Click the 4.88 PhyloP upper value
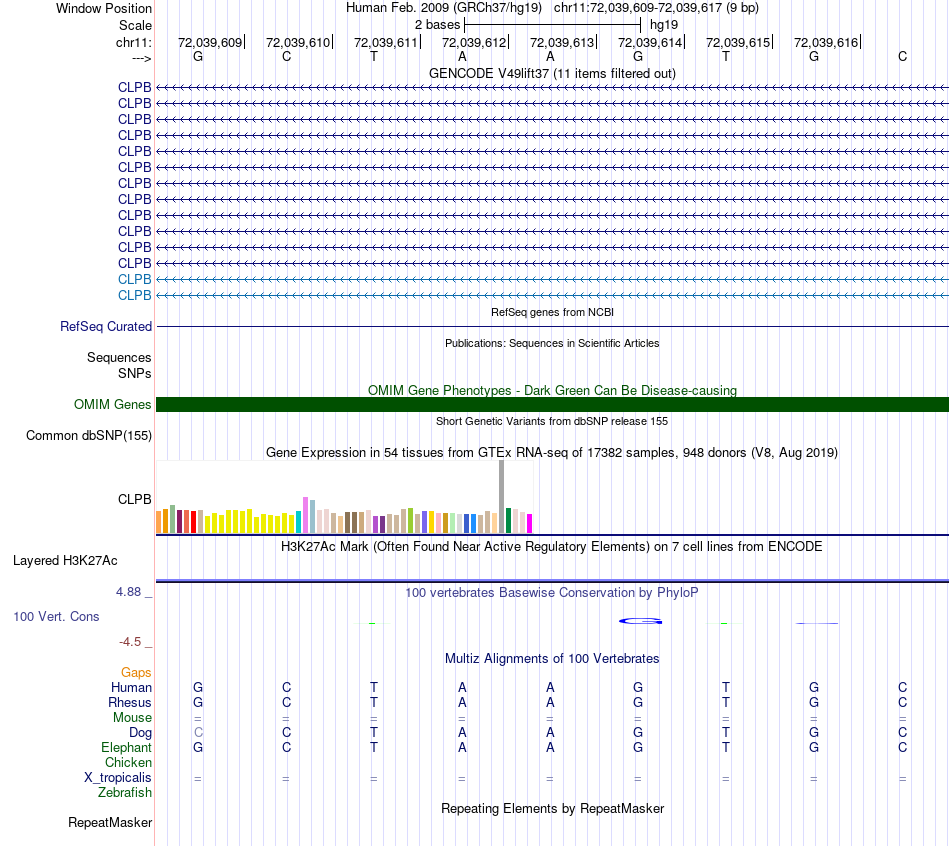Image resolution: width=950 pixels, height=846 pixels. click(x=128, y=591)
